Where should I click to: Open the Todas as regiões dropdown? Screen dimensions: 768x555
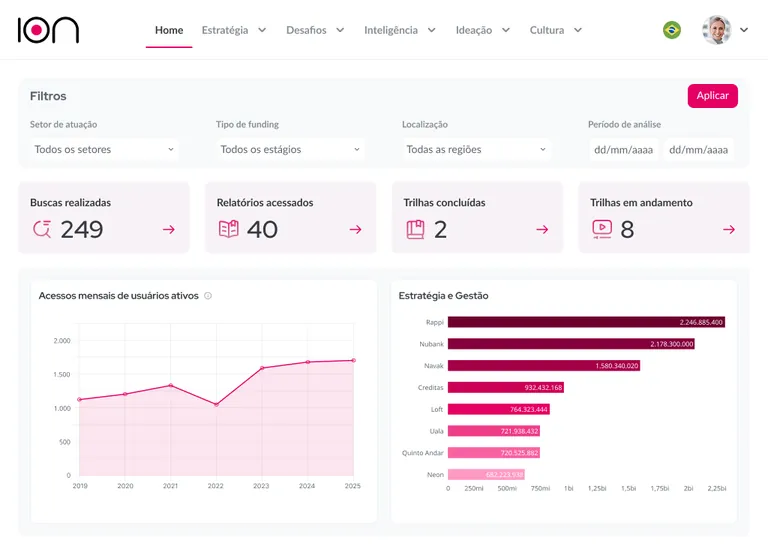tap(476, 149)
